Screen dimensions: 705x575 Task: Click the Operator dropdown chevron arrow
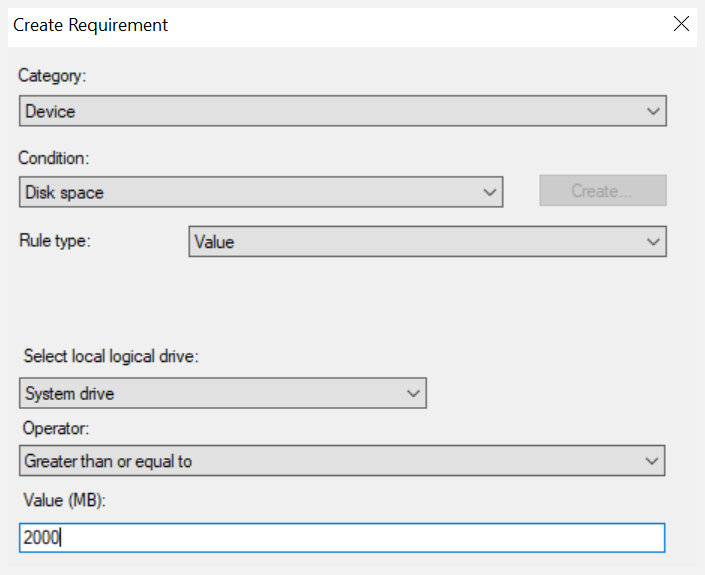pyautogui.click(x=651, y=461)
